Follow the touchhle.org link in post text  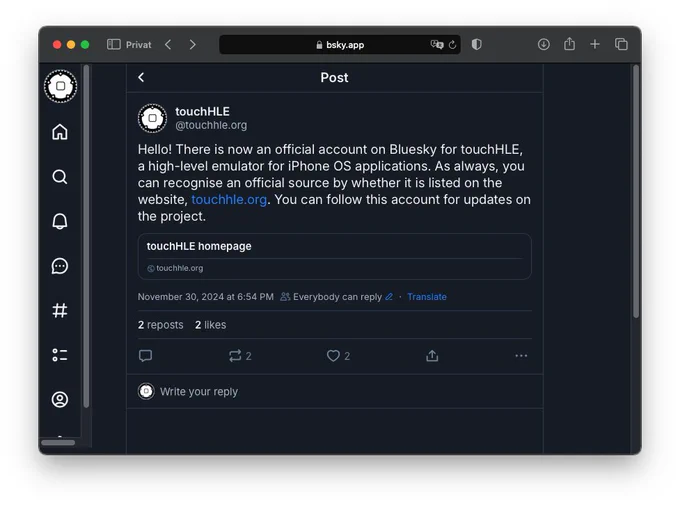[x=229, y=199]
